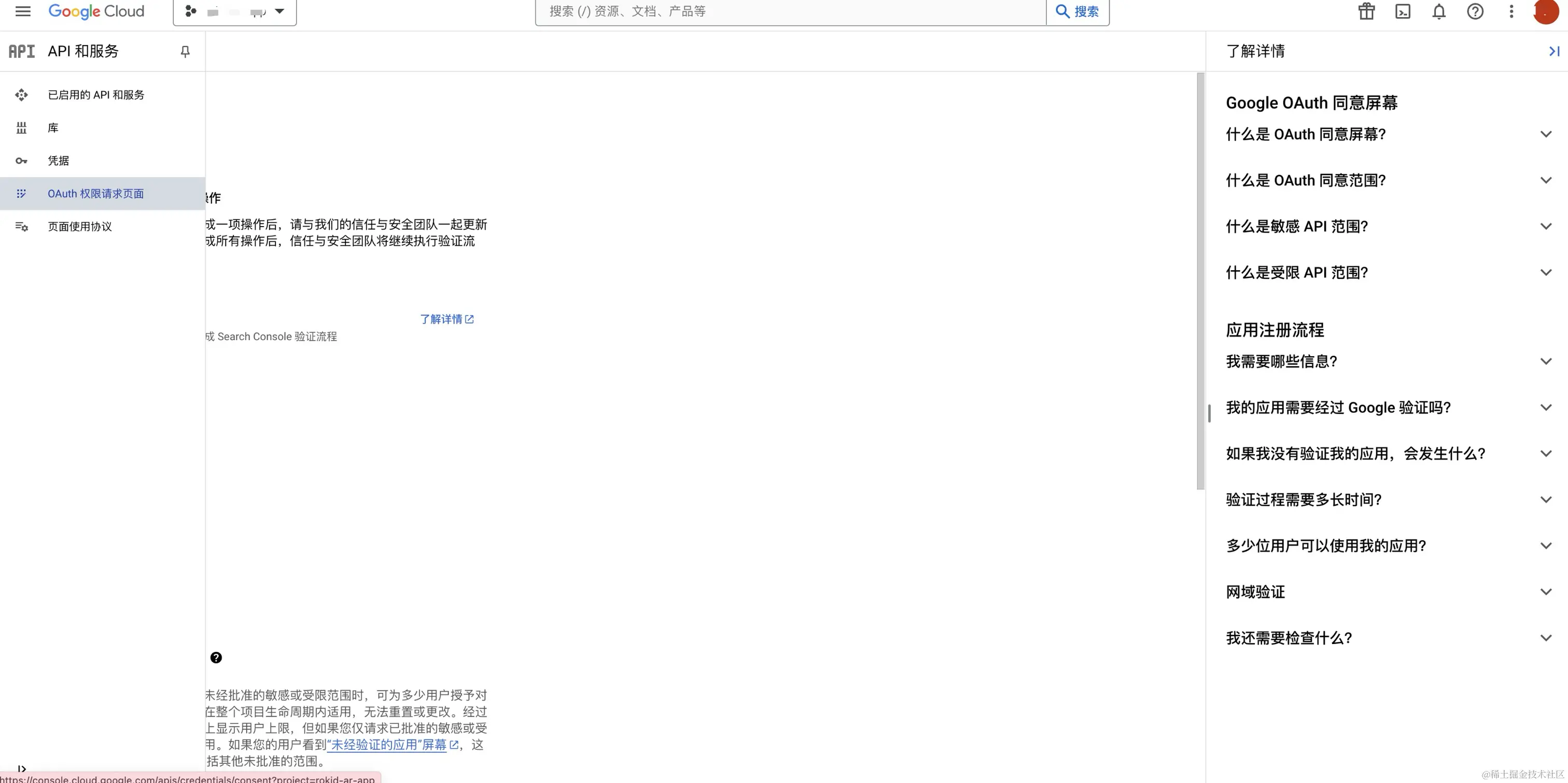
Task: Open the project selector dropdown
Action: pos(234,11)
